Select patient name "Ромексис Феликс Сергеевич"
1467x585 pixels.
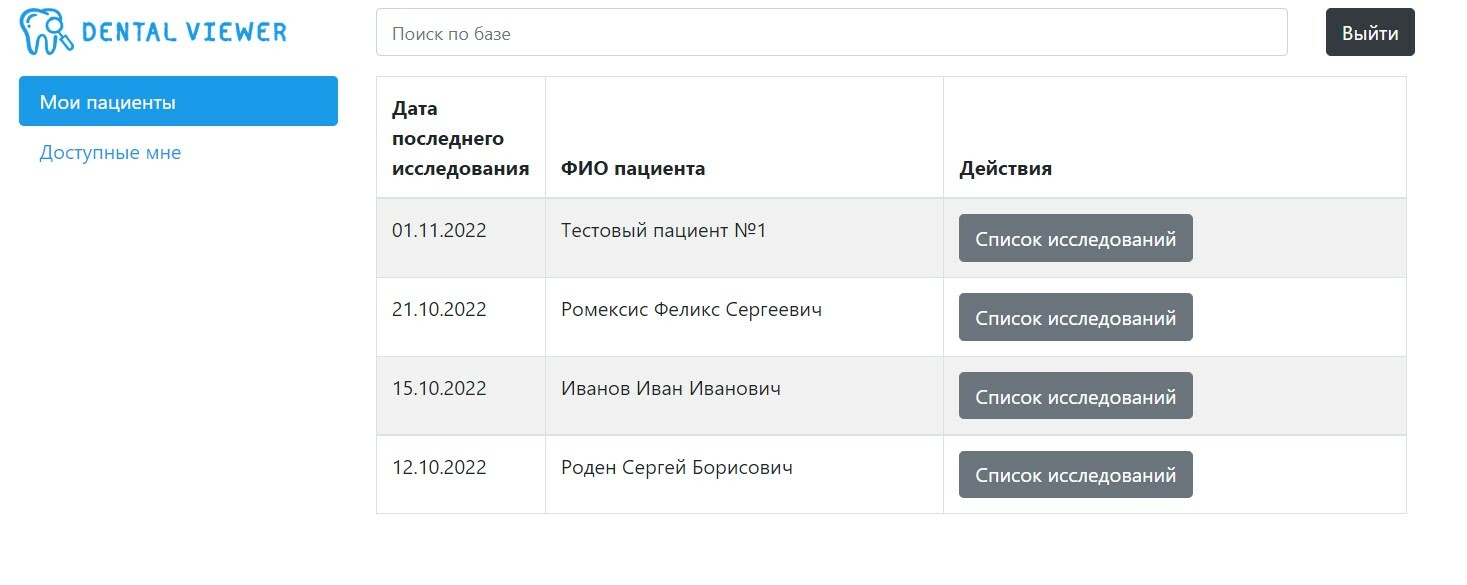691,310
